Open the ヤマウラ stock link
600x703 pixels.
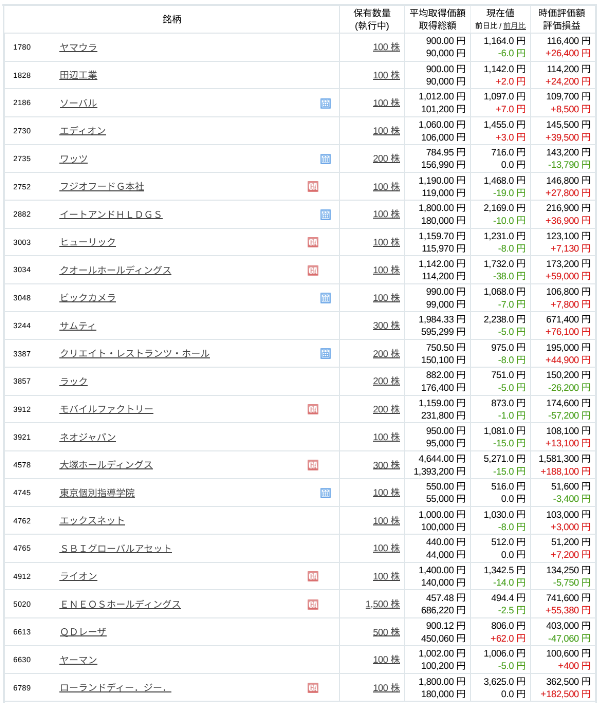coord(78,47)
